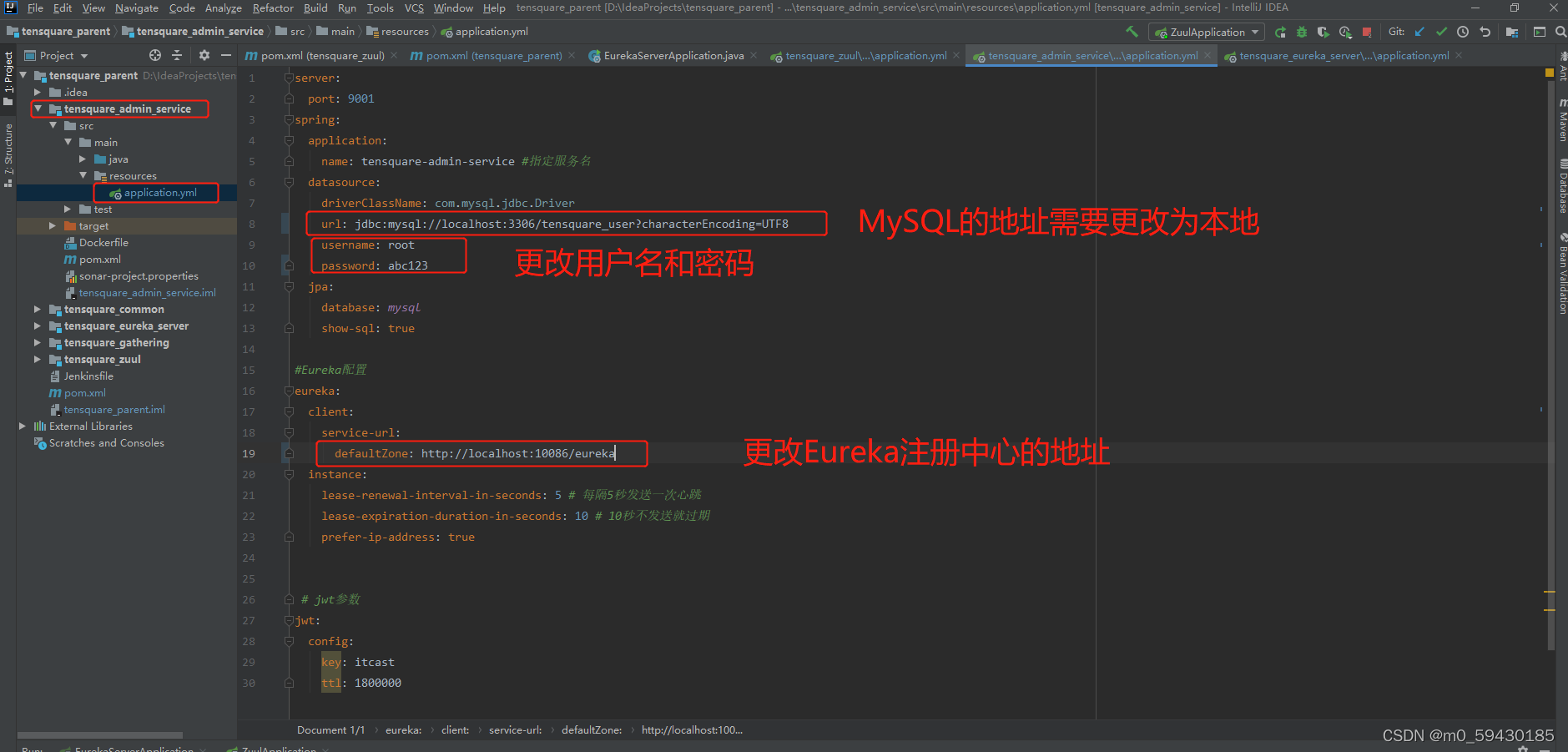Open the VCS menu

(x=414, y=8)
